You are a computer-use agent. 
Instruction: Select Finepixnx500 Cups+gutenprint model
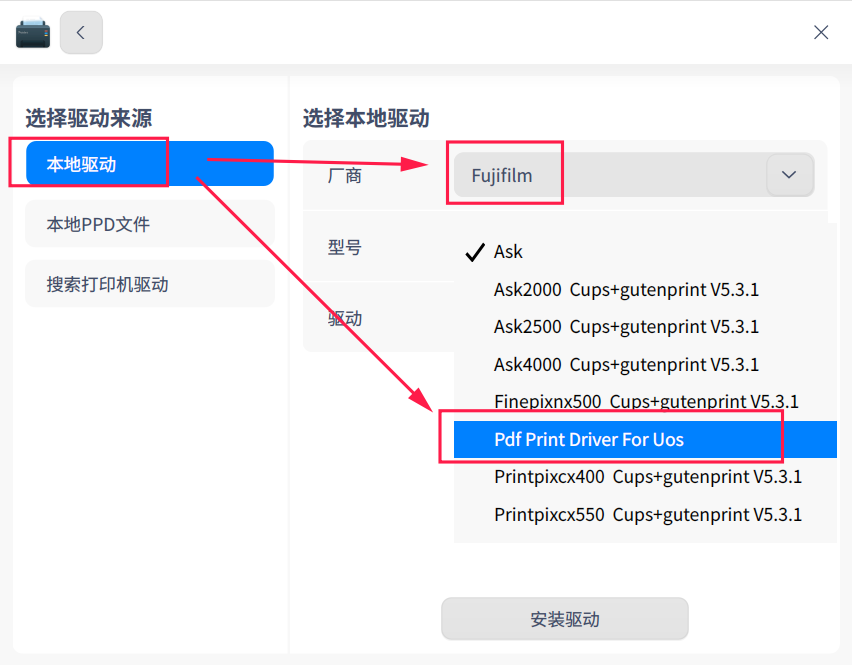(x=645, y=402)
